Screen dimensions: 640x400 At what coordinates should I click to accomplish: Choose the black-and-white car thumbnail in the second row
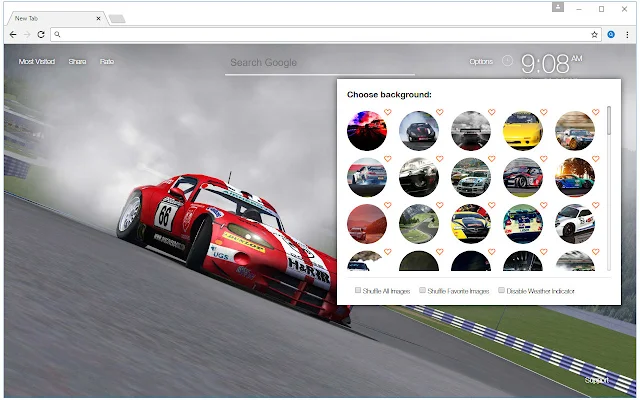(x=419, y=177)
